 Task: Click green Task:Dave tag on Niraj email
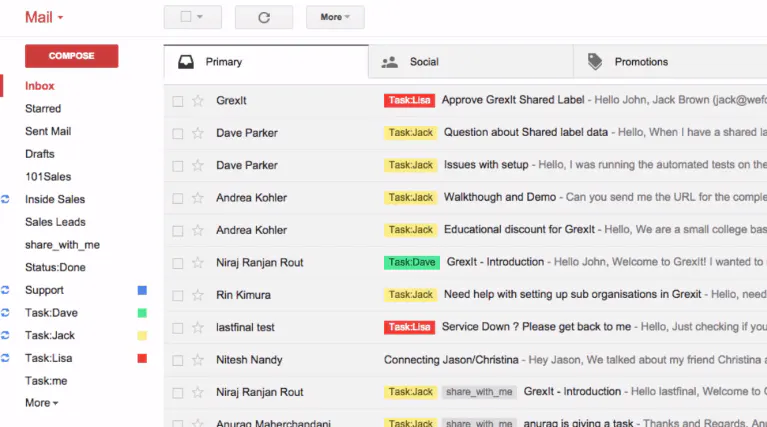(412, 262)
